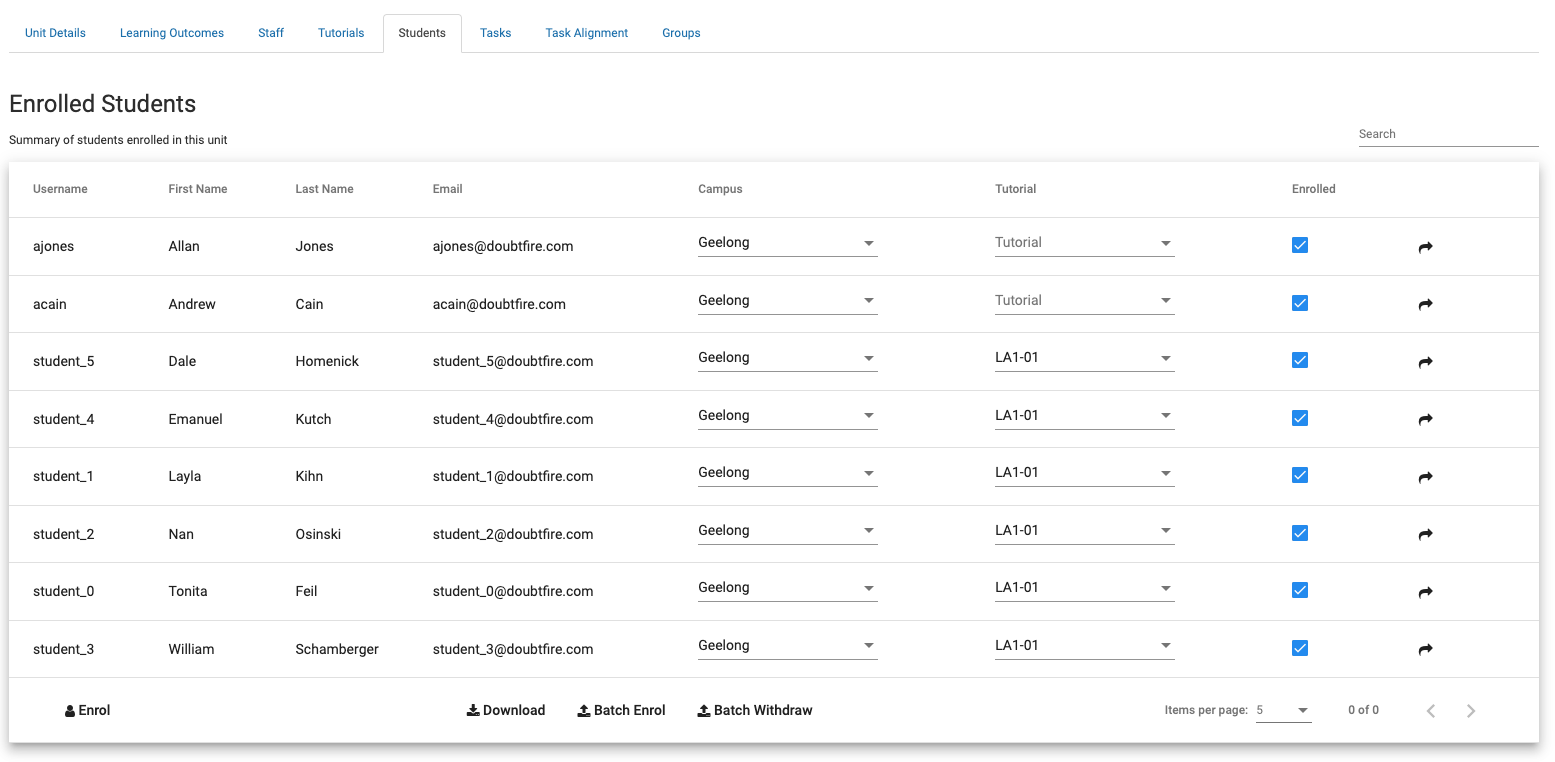Switch to the Task Alignment tab
The image size is (1555, 762).
(586, 33)
